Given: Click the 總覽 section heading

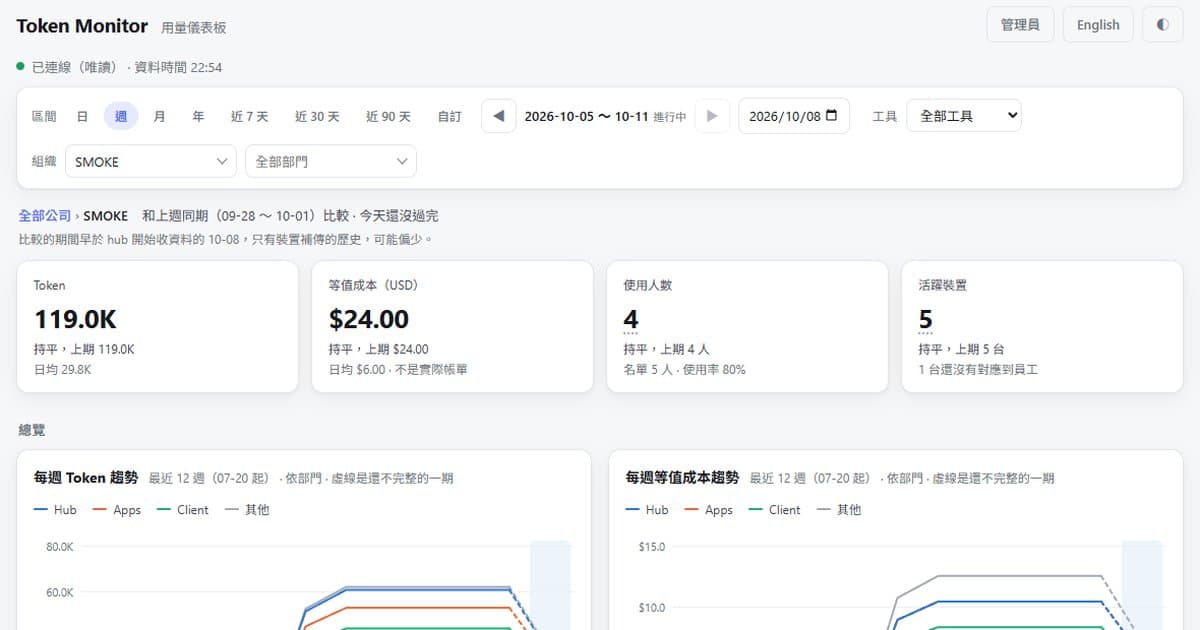Looking at the screenshot, I should pos(32,430).
